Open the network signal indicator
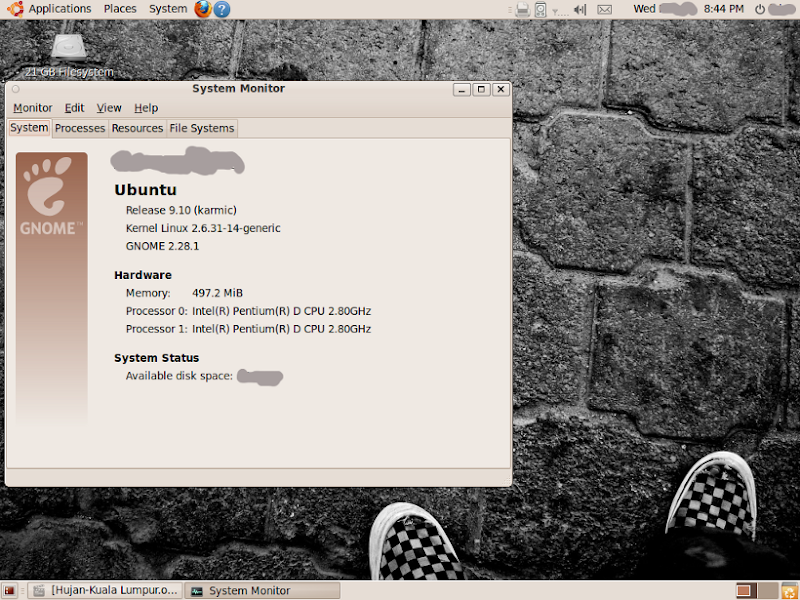The height and width of the screenshot is (600, 800). coord(559,10)
